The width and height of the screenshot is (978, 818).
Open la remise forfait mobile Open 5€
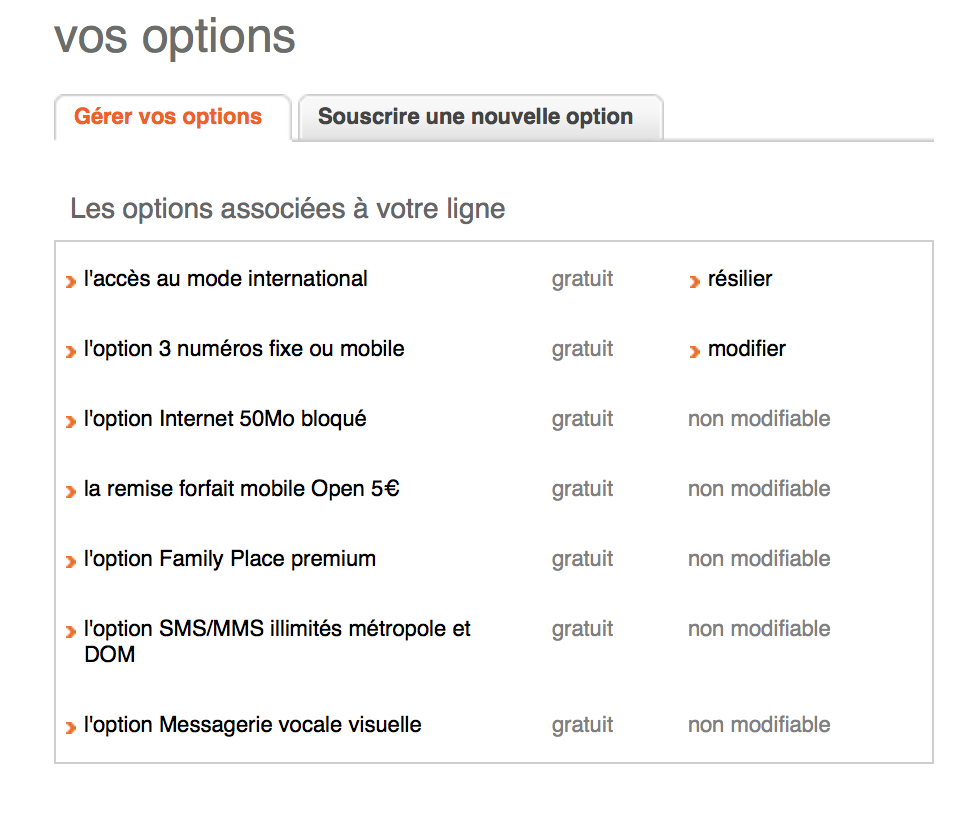(242, 489)
